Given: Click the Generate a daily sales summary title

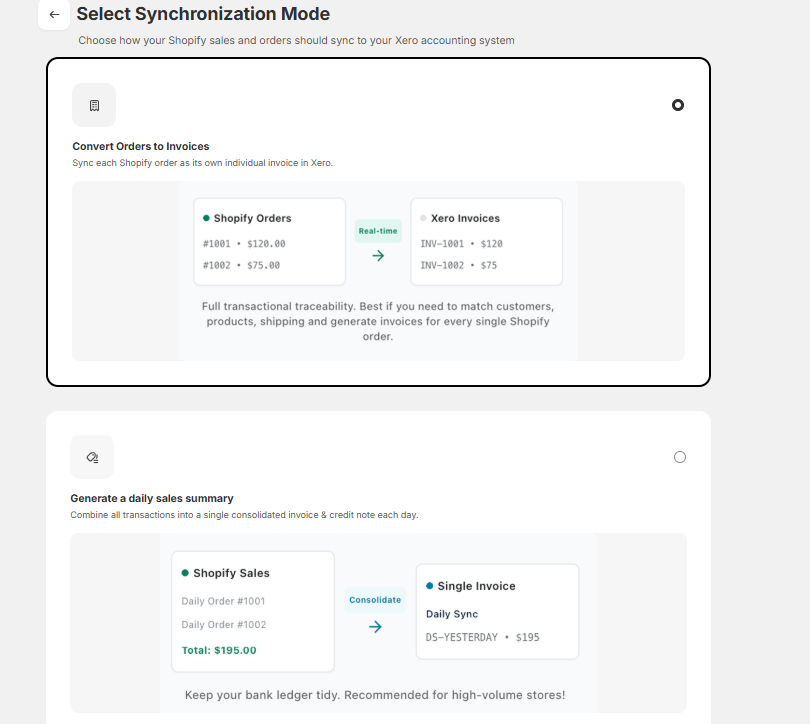Looking at the screenshot, I should (x=152, y=498).
